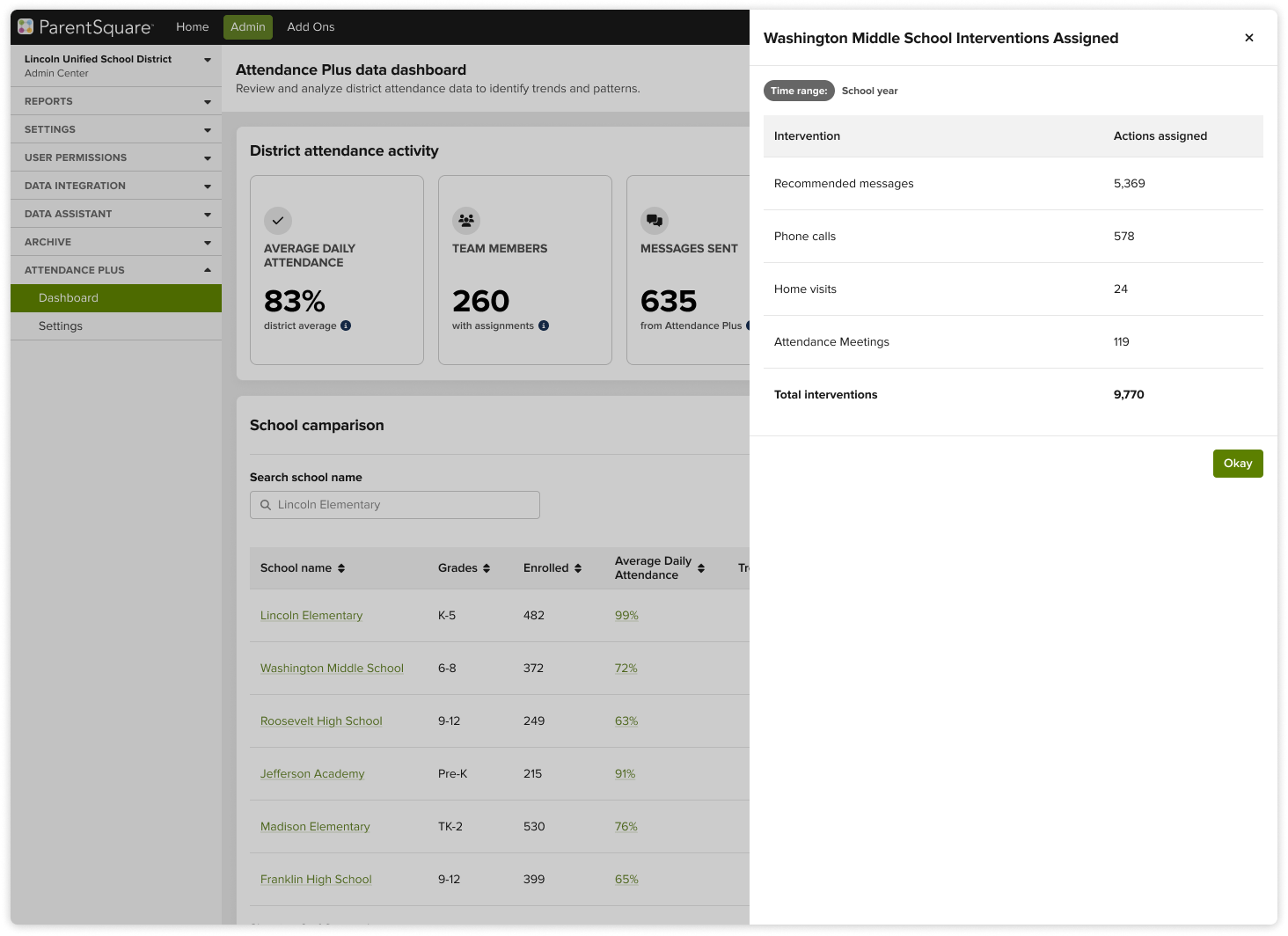Click the ParentSquare logo icon

[26, 27]
